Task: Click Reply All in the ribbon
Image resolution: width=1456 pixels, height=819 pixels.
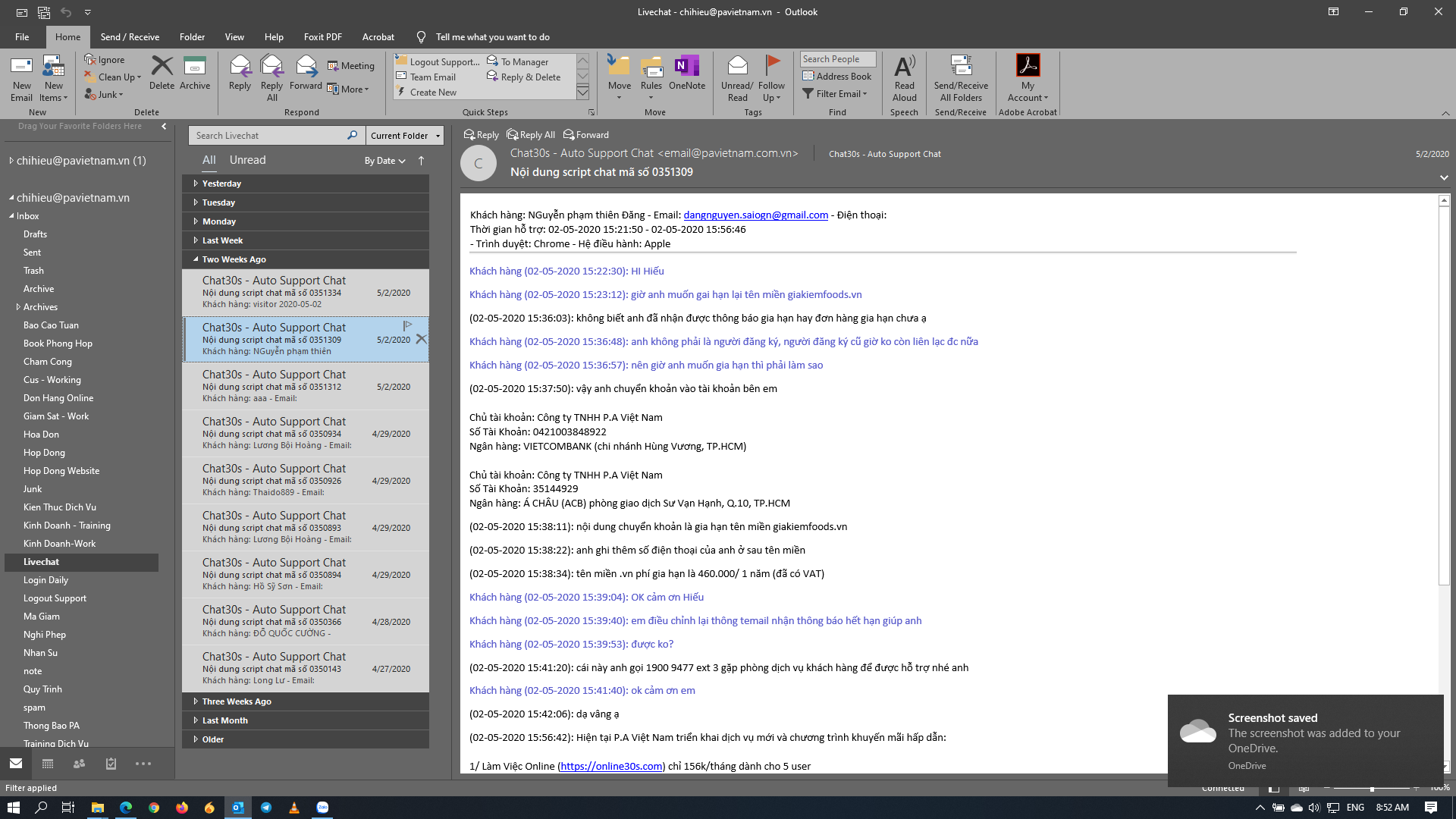Action: (x=271, y=78)
